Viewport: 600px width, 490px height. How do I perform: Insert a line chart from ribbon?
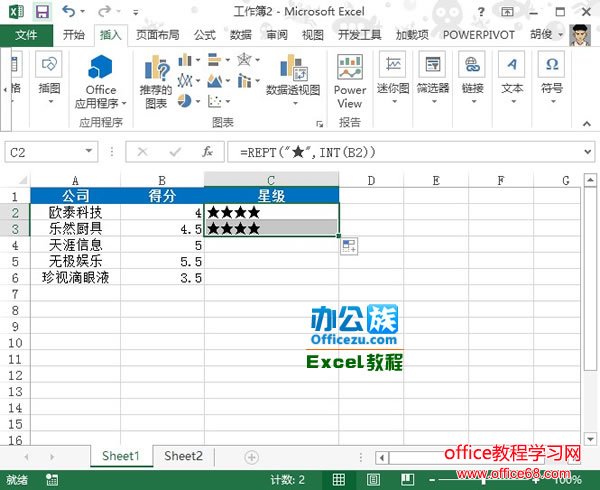click(x=185, y=81)
